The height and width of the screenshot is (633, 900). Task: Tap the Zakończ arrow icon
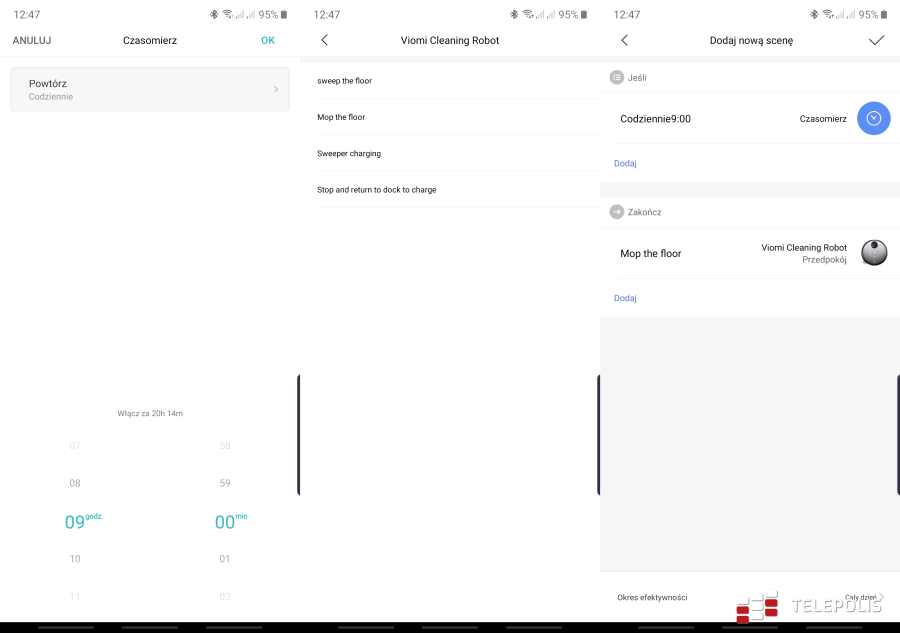pyautogui.click(x=617, y=212)
